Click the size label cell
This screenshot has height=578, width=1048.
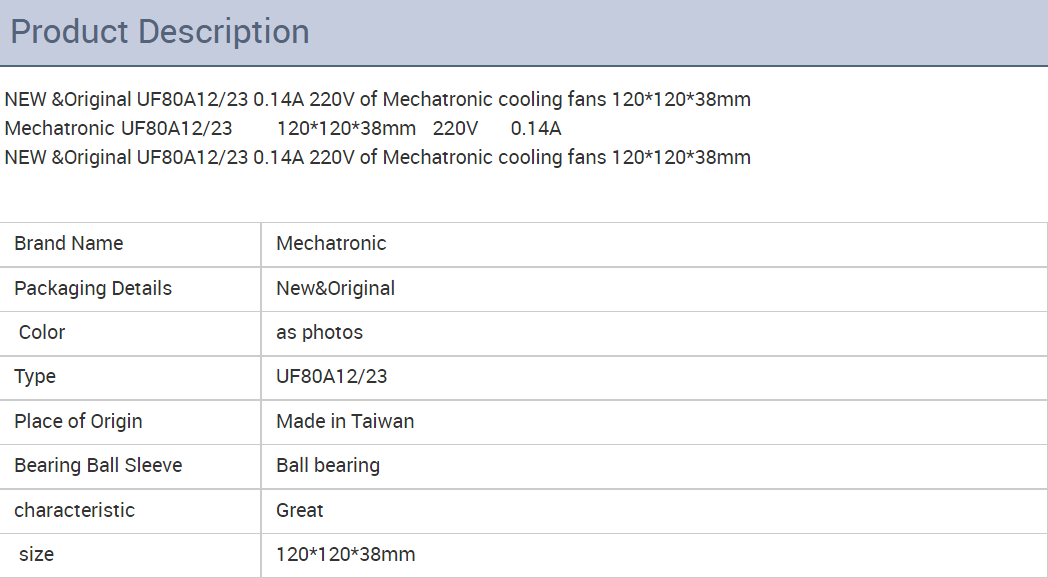pyautogui.click(x=37, y=554)
